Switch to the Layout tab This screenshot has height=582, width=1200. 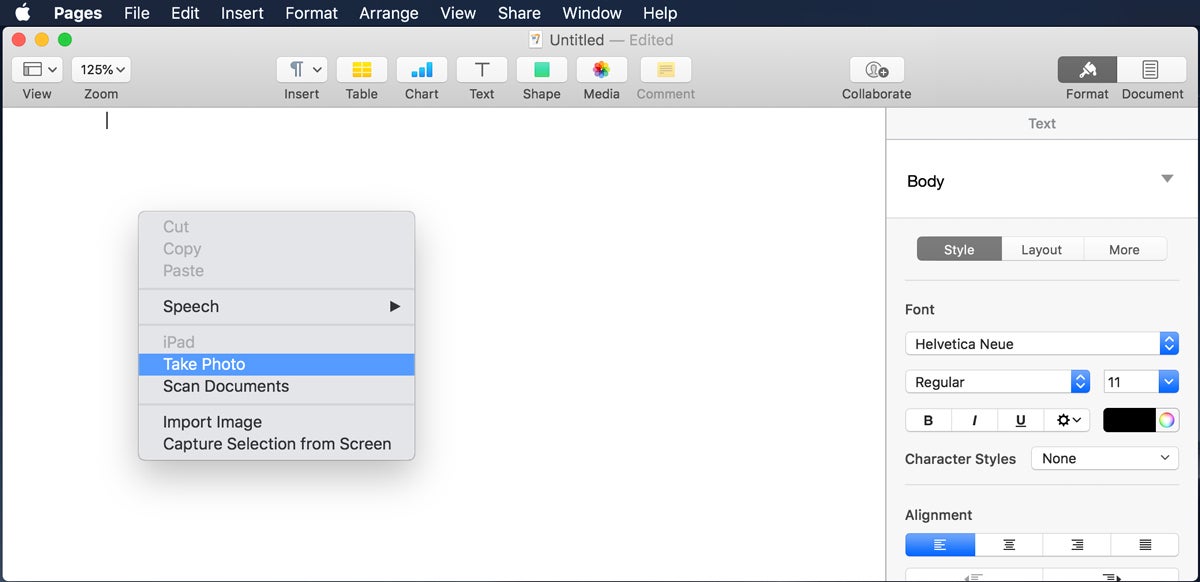pyautogui.click(x=1041, y=250)
